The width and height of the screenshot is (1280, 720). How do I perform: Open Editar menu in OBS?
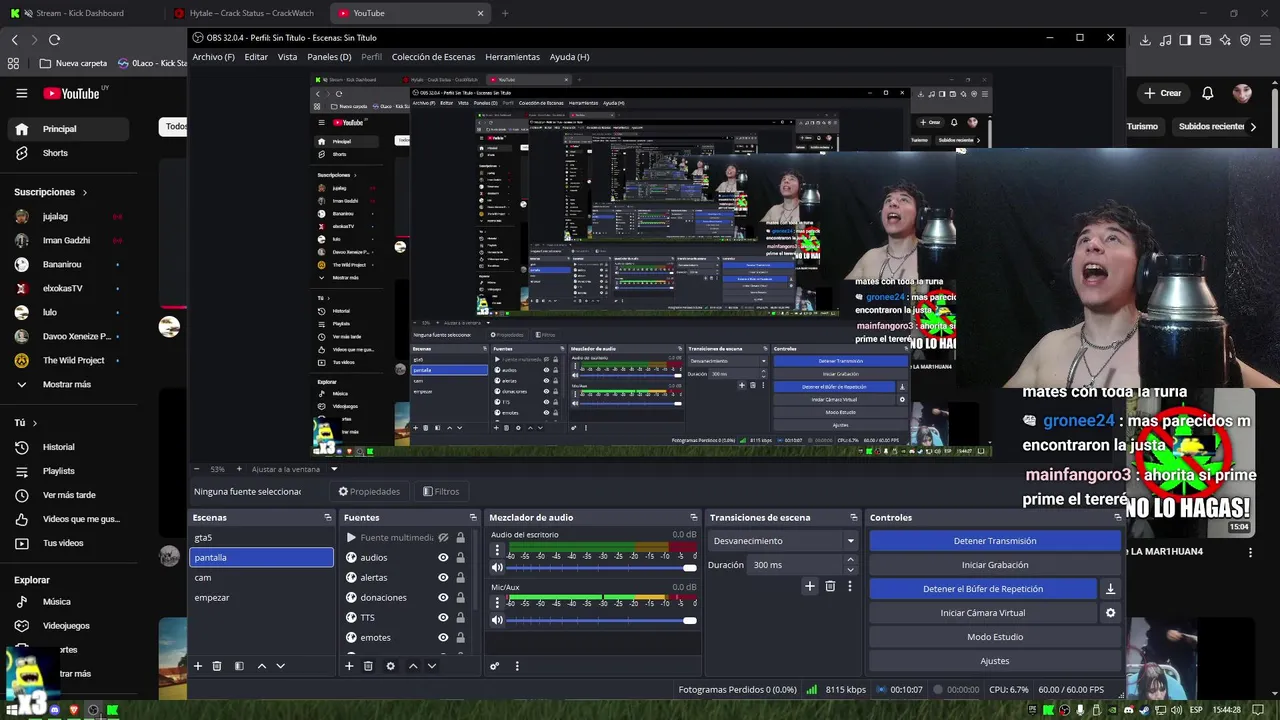point(256,57)
